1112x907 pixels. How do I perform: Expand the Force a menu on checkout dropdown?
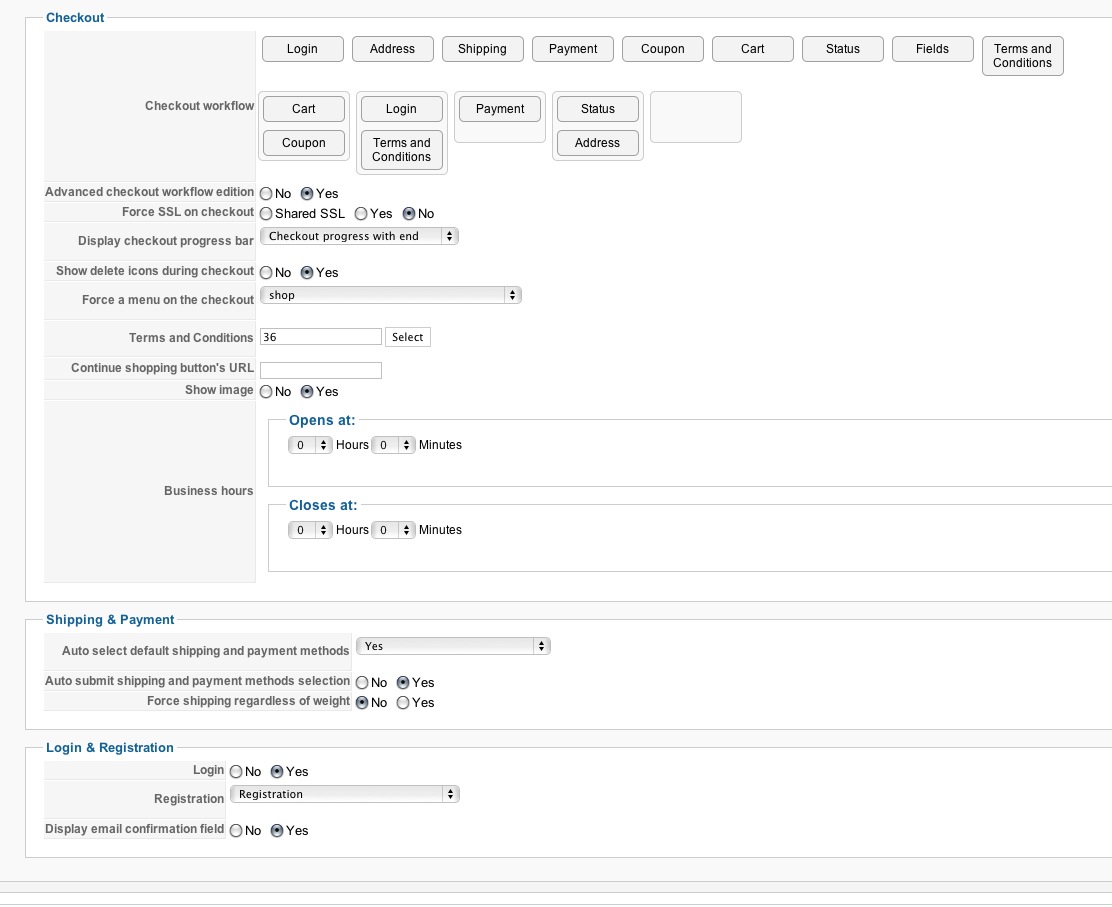coord(390,295)
